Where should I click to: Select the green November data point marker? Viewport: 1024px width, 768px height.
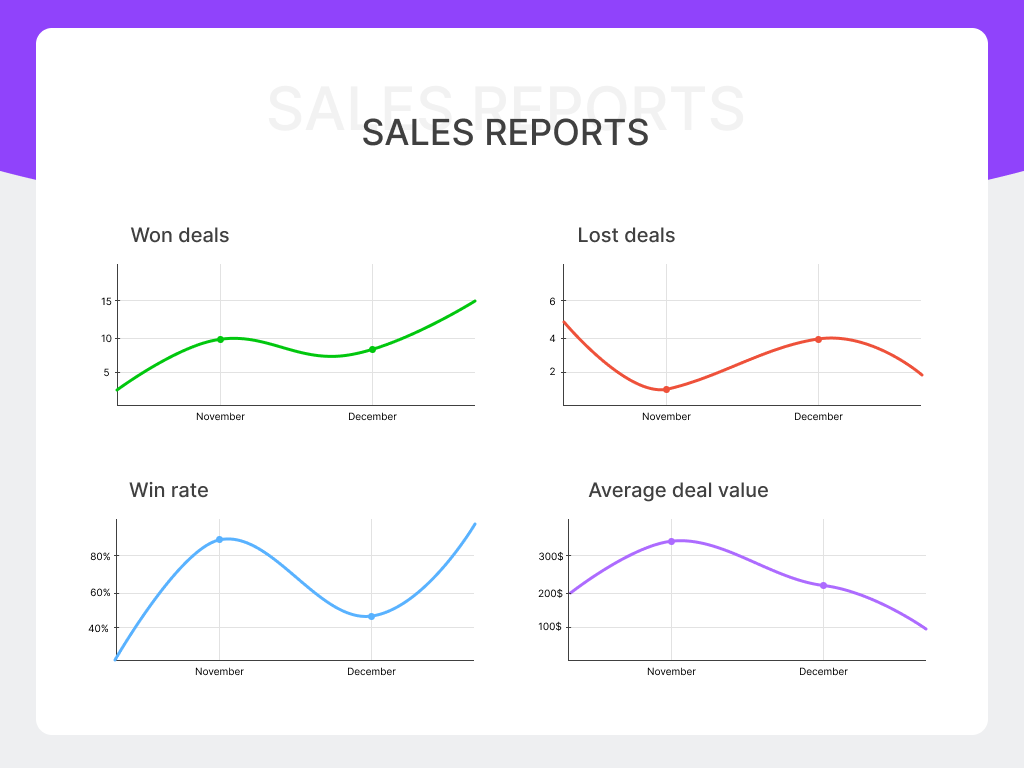point(220,338)
